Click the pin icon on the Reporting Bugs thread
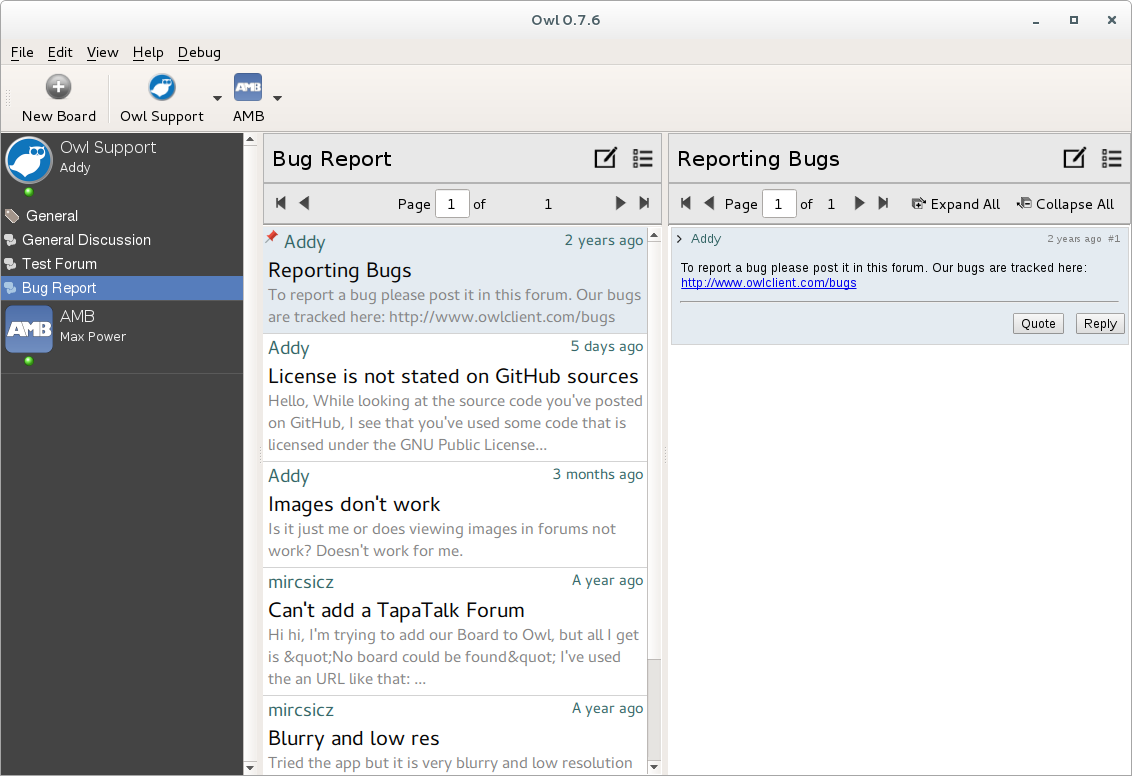The image size is (1132, 776). pyautogui.click(x=271, y=236)
